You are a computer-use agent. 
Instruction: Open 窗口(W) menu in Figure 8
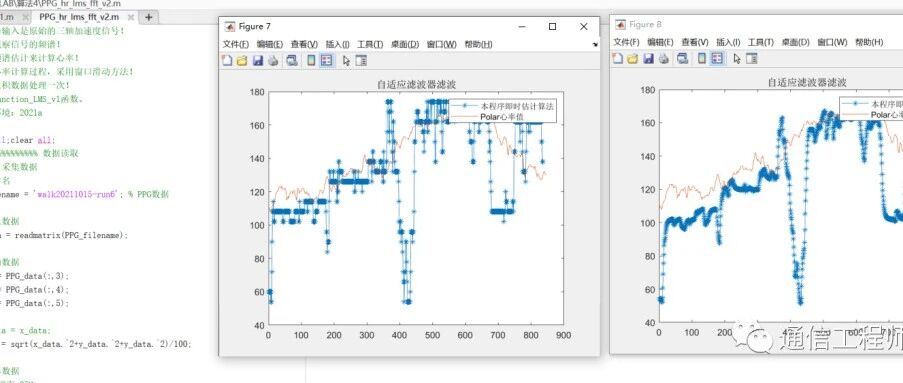click(x=832, y=42)
